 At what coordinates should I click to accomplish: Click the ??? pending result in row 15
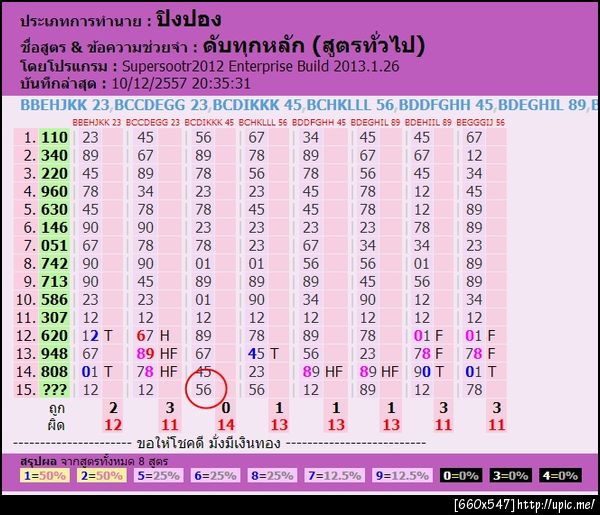pyautogui.click(x=54, y=390)
